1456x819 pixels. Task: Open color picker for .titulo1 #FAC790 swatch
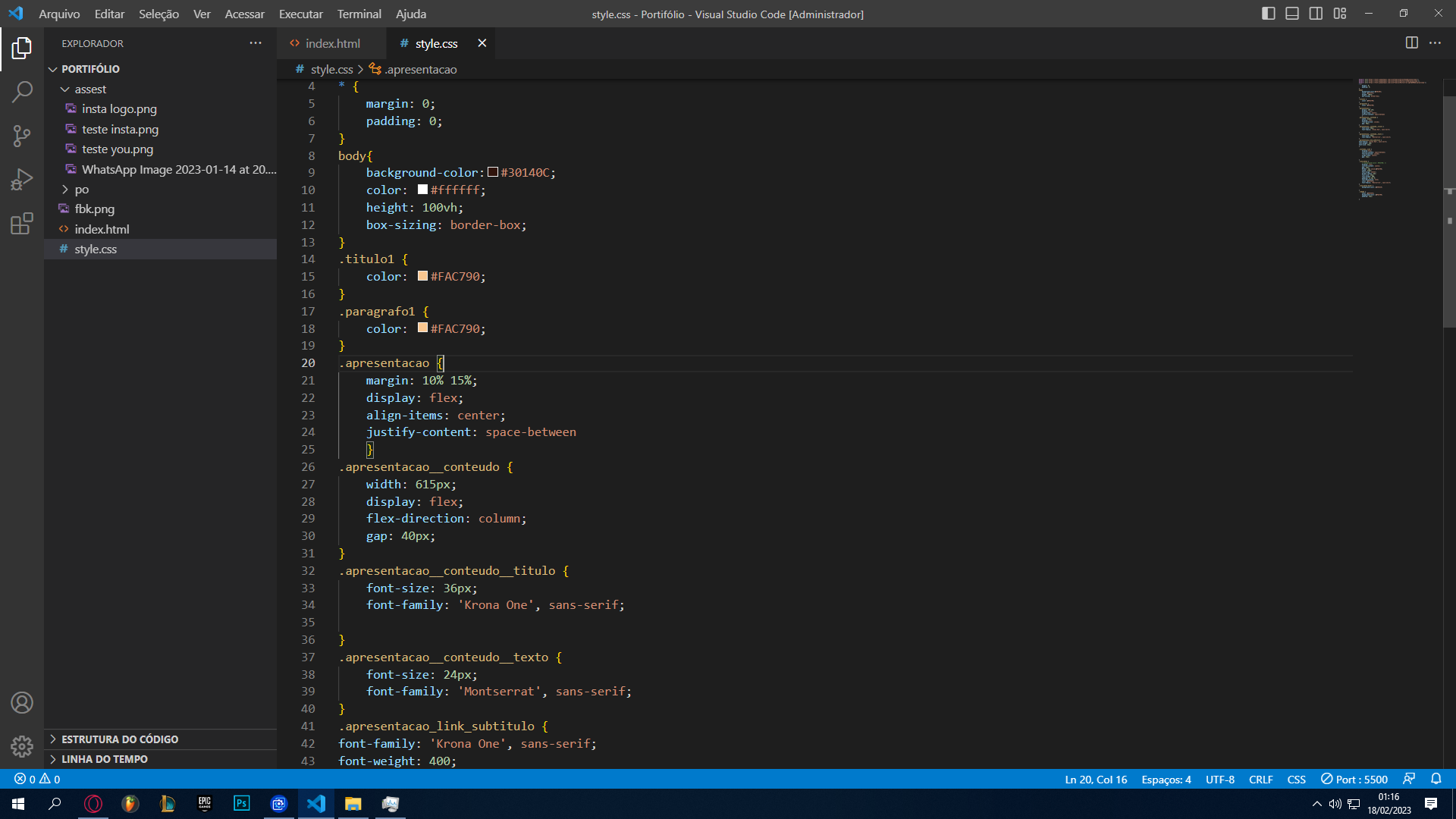[x=423, y=276]
